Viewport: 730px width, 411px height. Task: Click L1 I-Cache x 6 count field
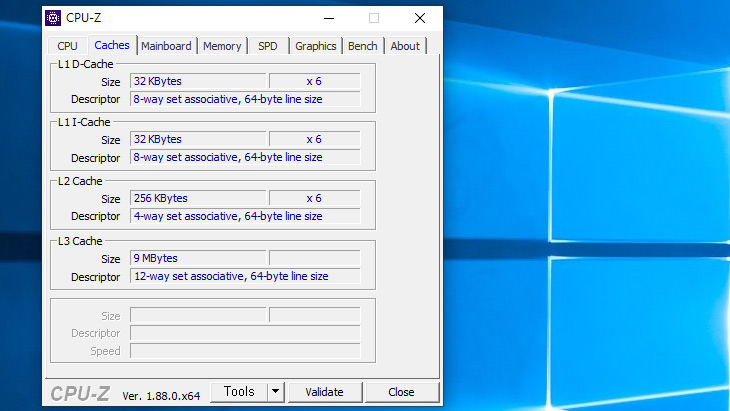[x=315, y=139]
